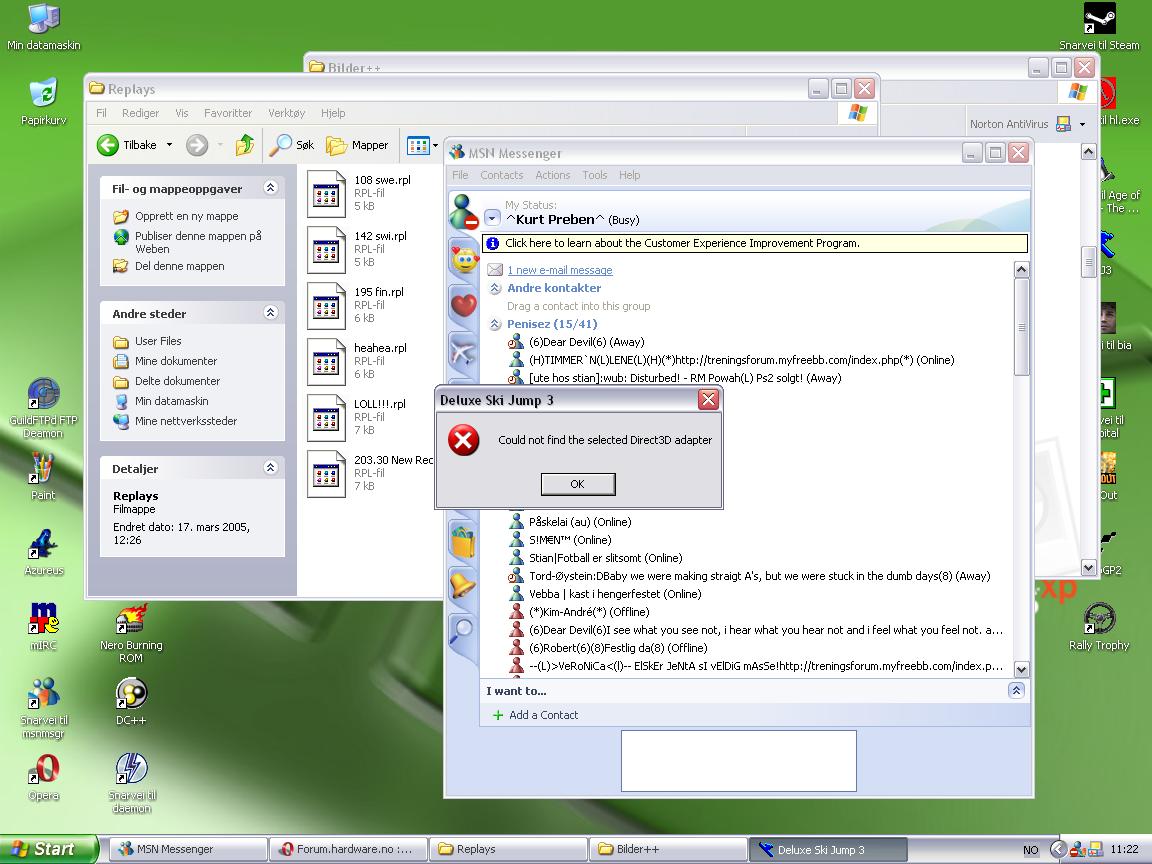1152x864 pixels.
Task: Click the bell alerts tab in MSN sidebar
Action: (463, 586)
